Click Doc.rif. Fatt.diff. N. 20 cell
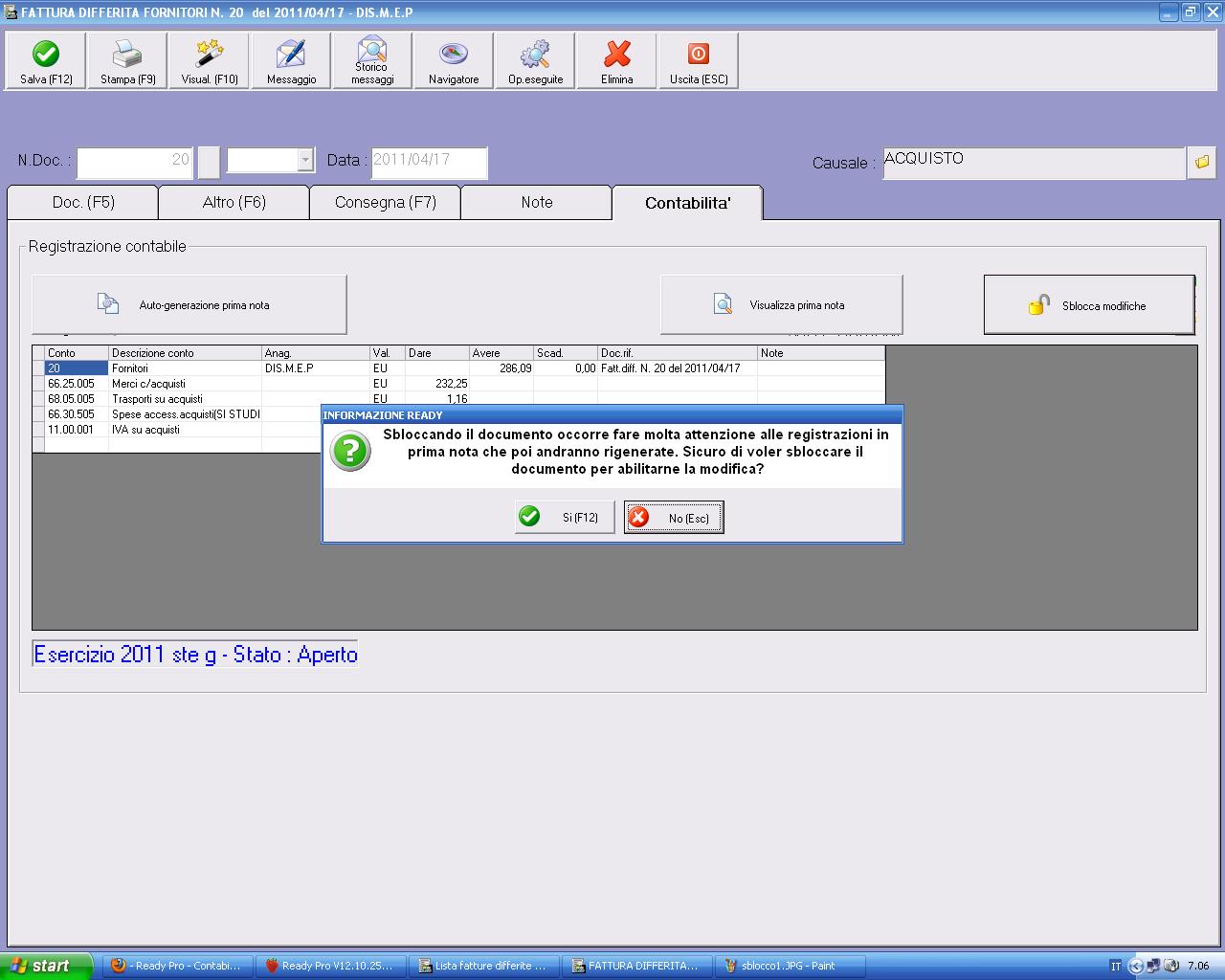This screenshot has height=980, width=1225. pyautogui.click(x=678, y=368)
